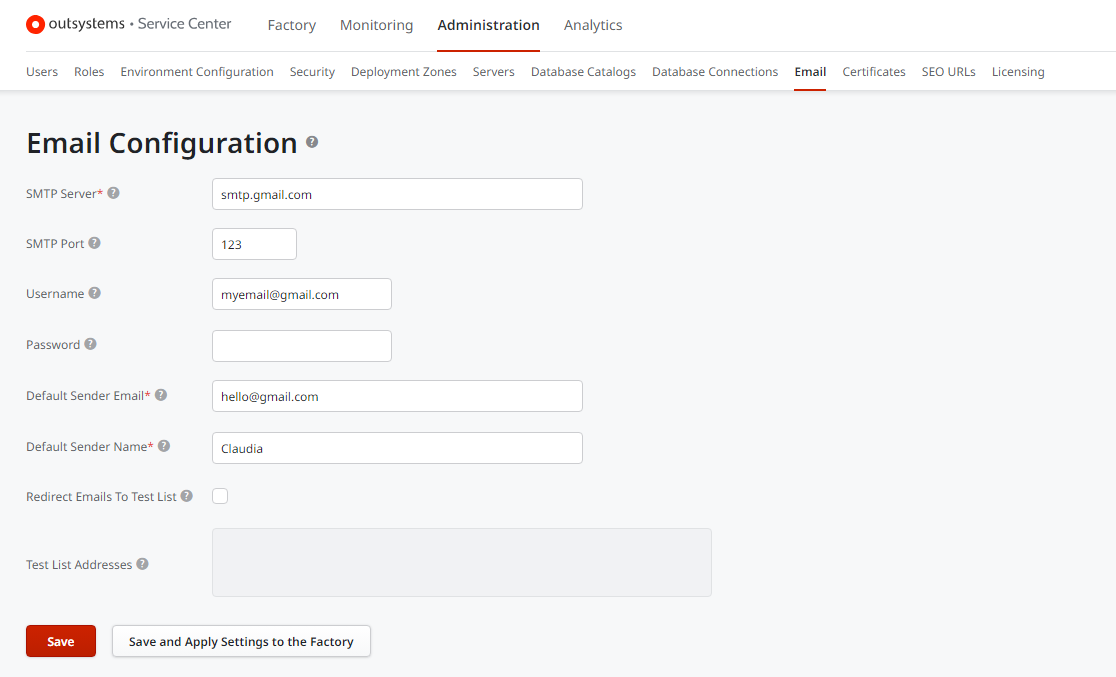Image resolution: width=1116 pixels, height=677 pixels.
Task: Click help icon next to SMTP Port
Action: [x=94, y=243]
